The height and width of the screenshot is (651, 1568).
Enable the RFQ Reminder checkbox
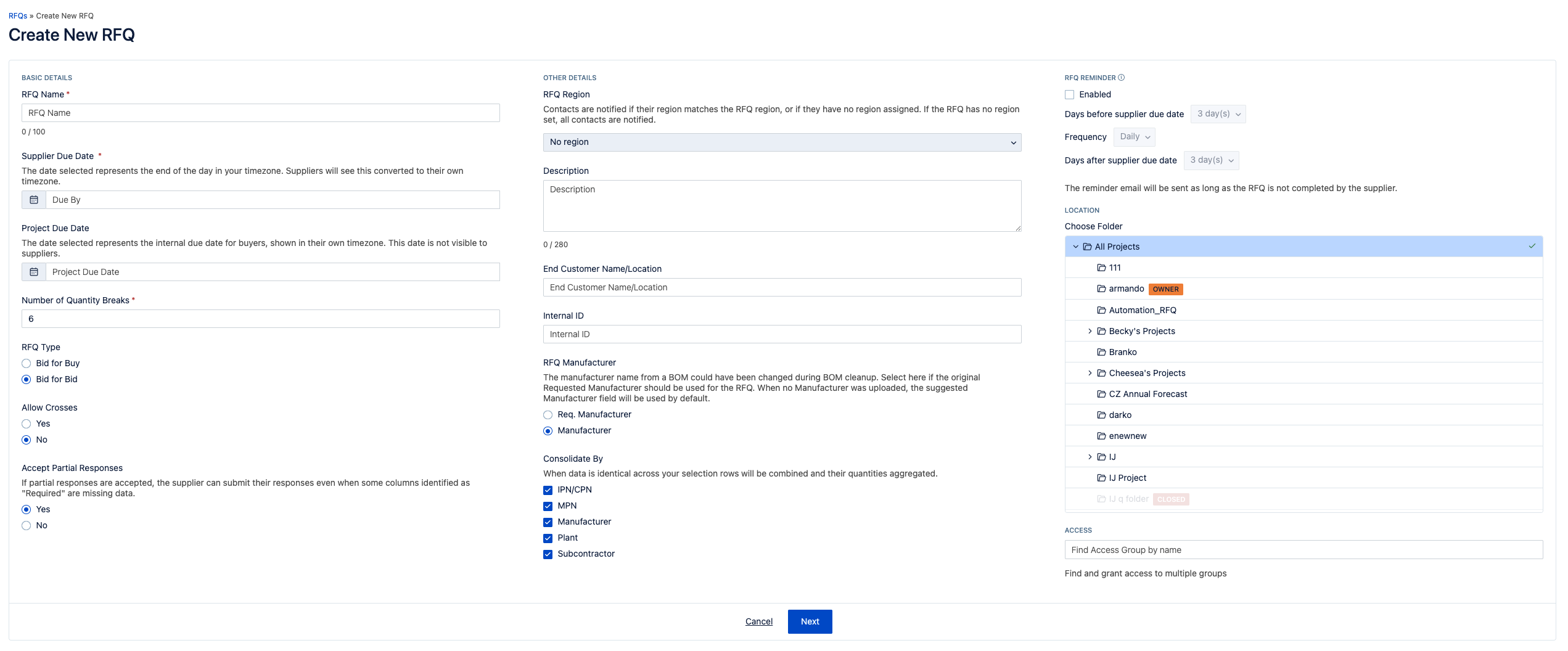[x=1069, y=94]
